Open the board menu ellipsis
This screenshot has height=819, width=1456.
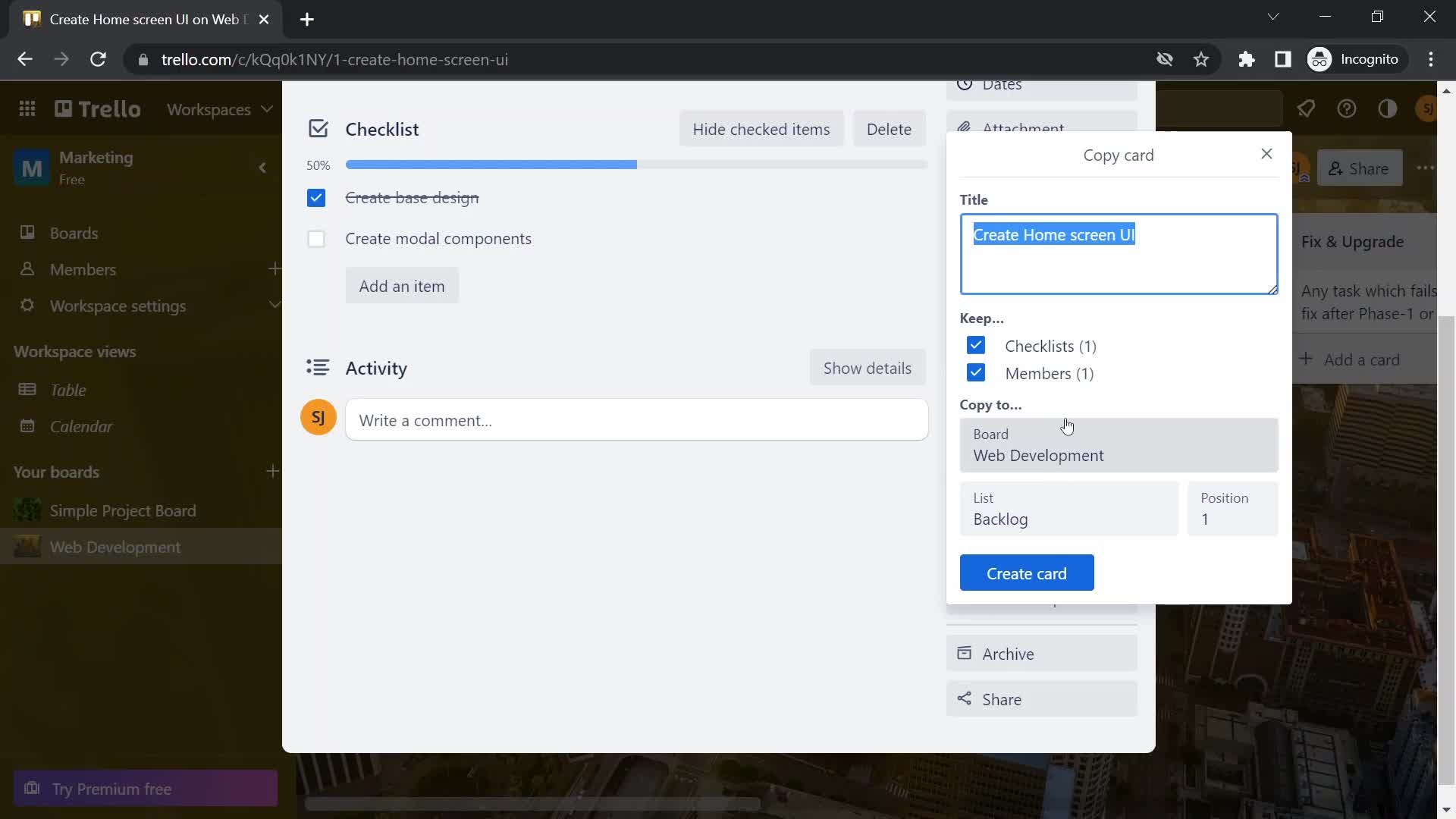[x=1426, y=168]
